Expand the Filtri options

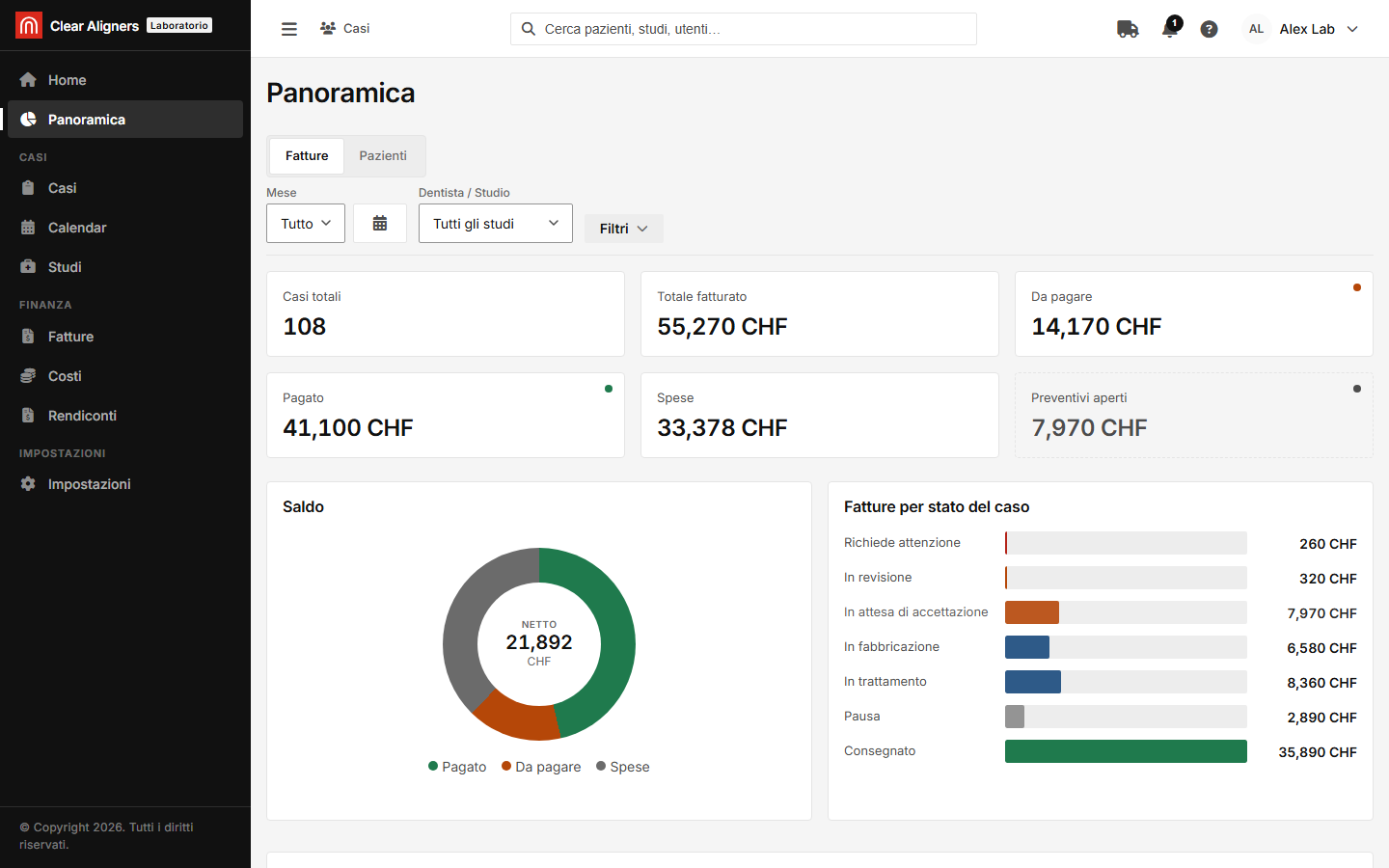[x=624, y=229]
